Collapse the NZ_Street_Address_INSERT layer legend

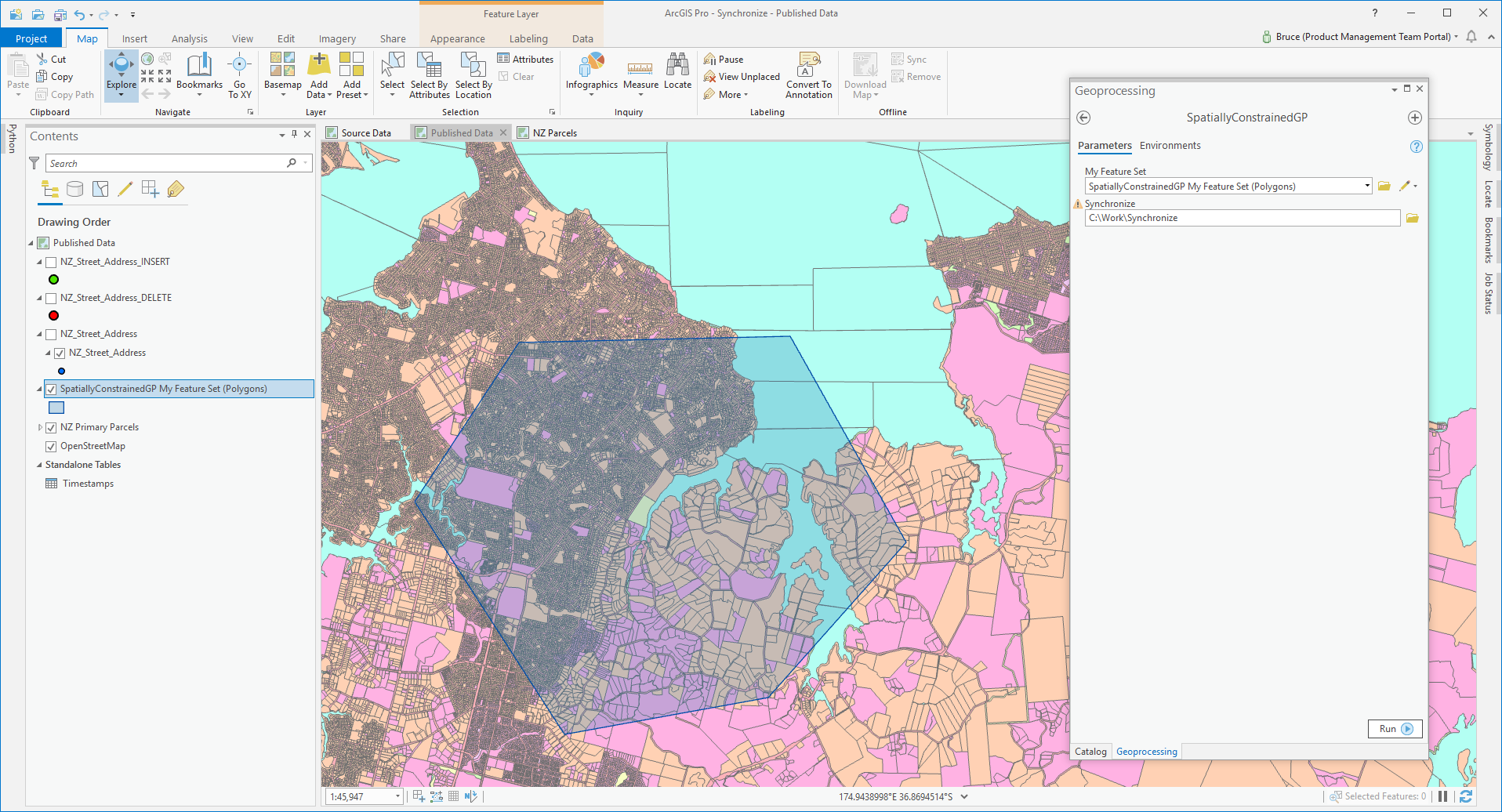39,263
